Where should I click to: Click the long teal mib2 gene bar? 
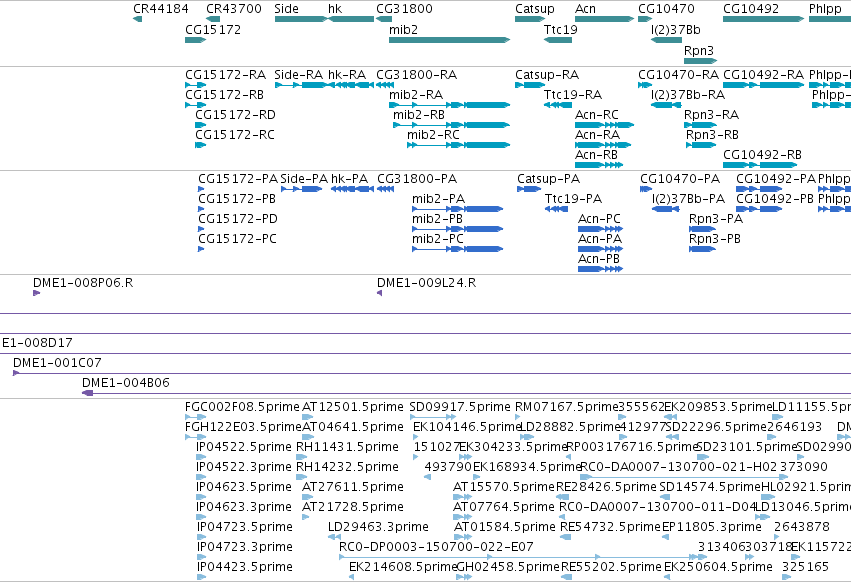(449, 40)
